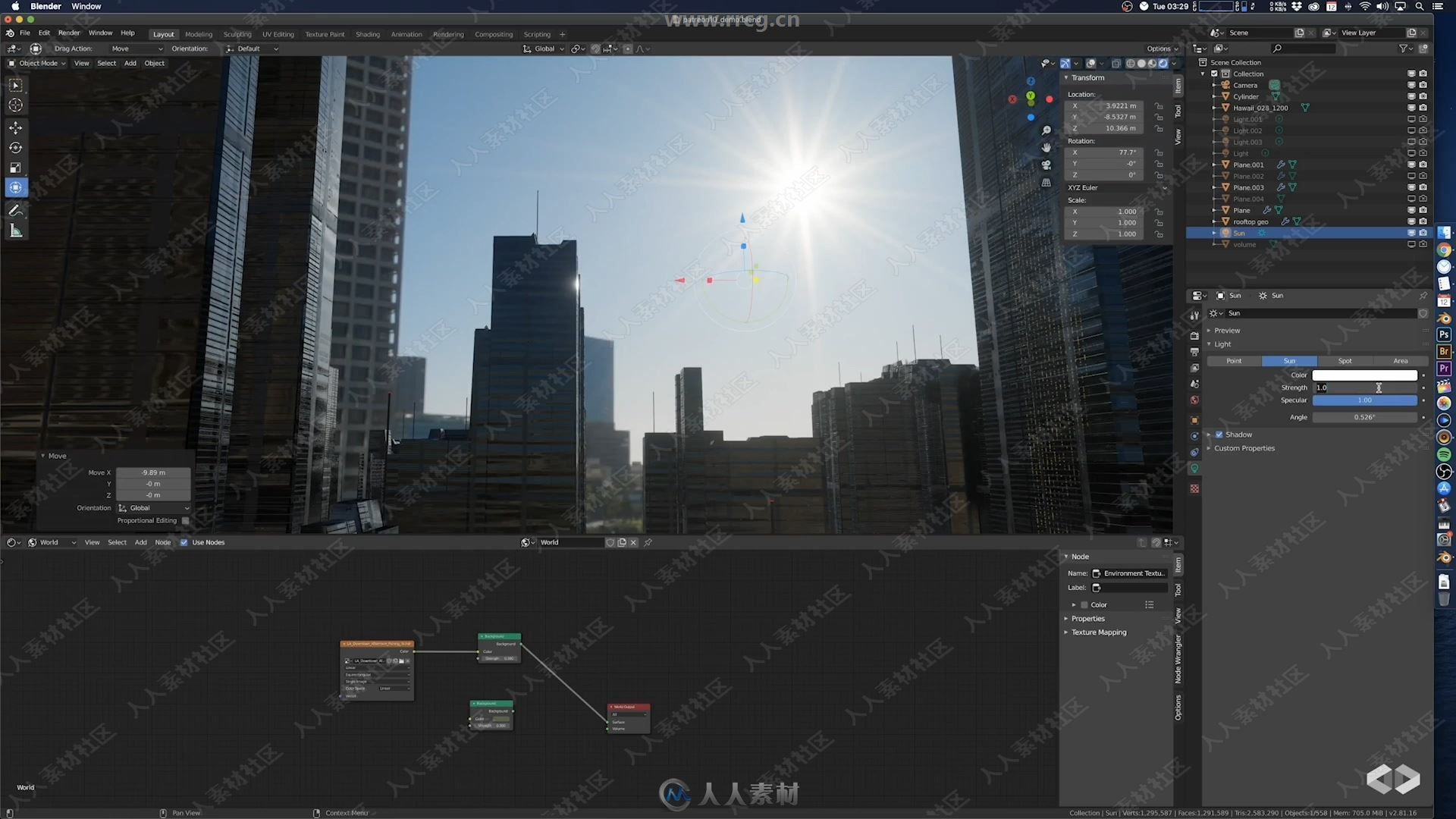This screenshot has width=1456, height=819.
Task: Select the Cursor tool in viewport toolbar
Action: pos(15,105)
